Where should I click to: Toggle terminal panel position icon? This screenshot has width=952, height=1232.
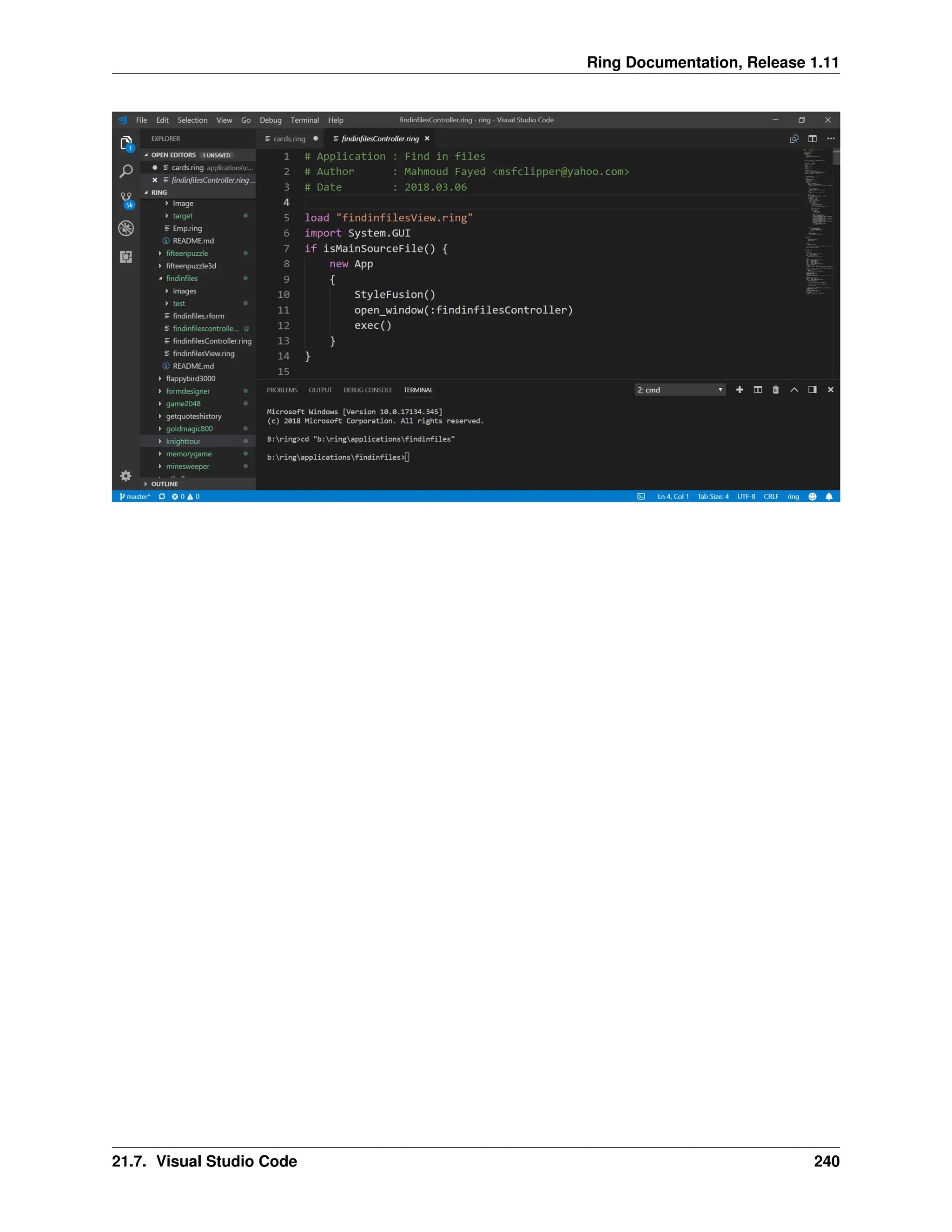tap(812, 390)
